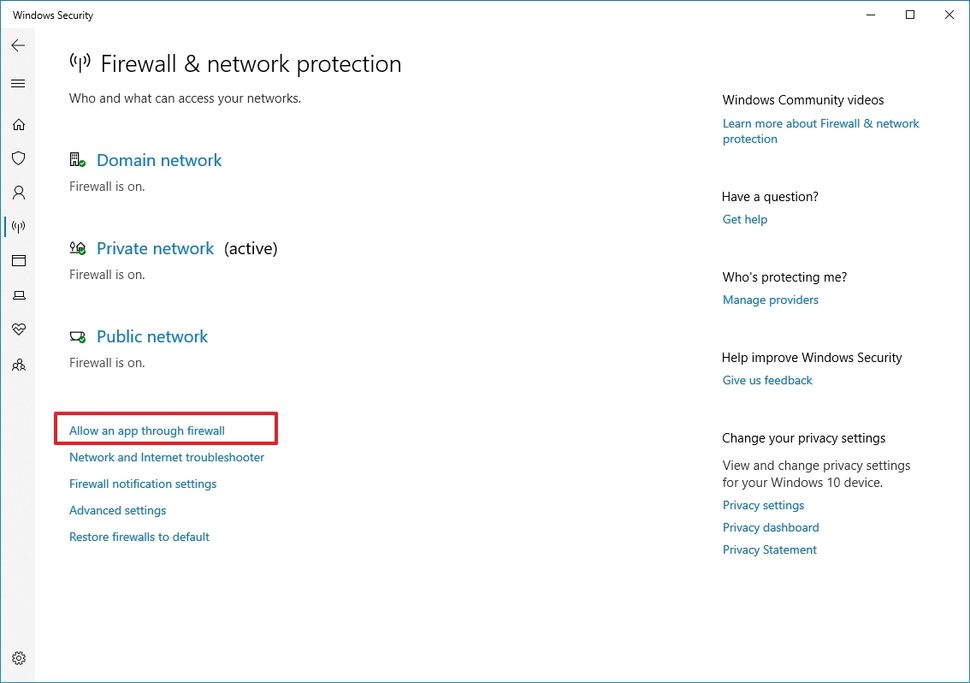Select the Firewall & network protection icon
970x683 pixels.
[18, 226]
